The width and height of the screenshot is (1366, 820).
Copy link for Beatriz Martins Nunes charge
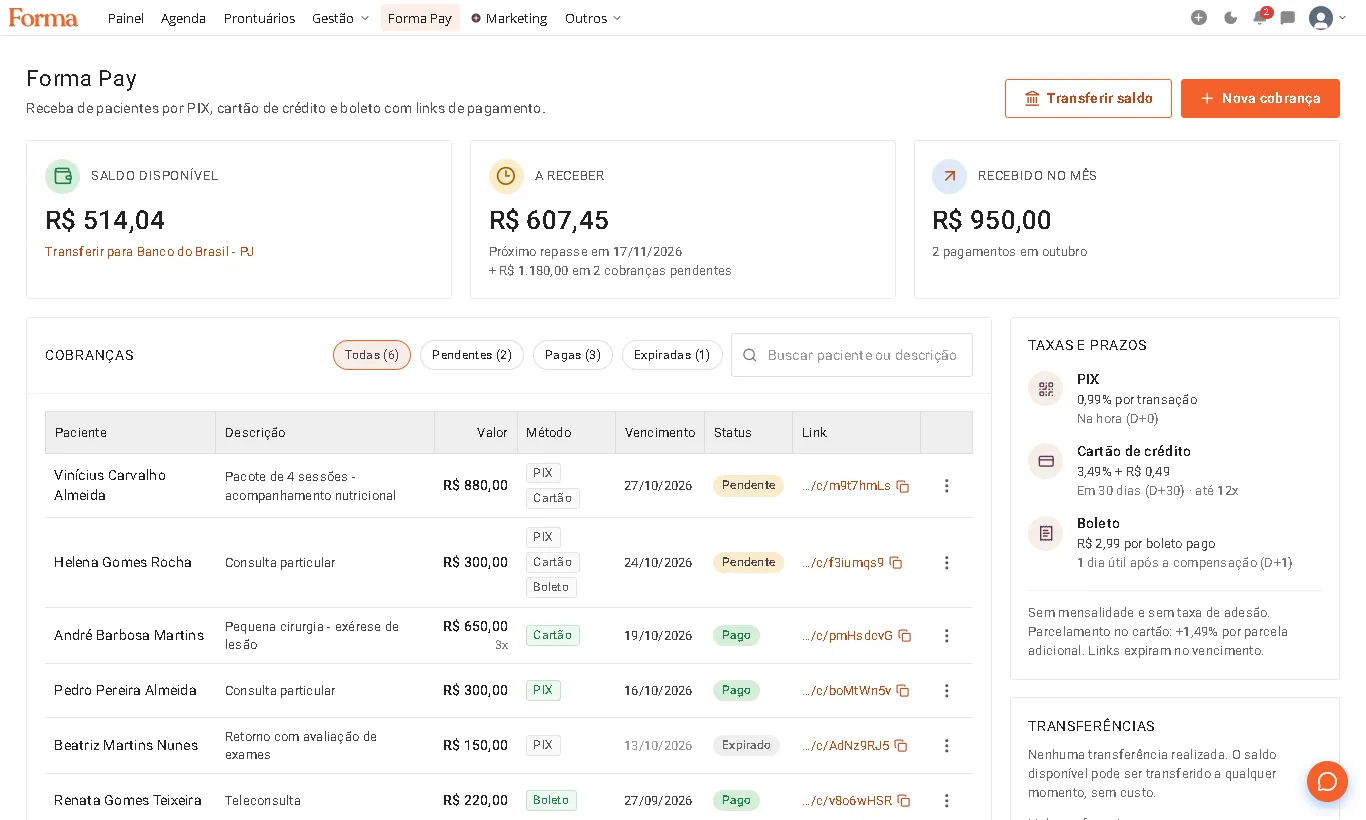900,746
